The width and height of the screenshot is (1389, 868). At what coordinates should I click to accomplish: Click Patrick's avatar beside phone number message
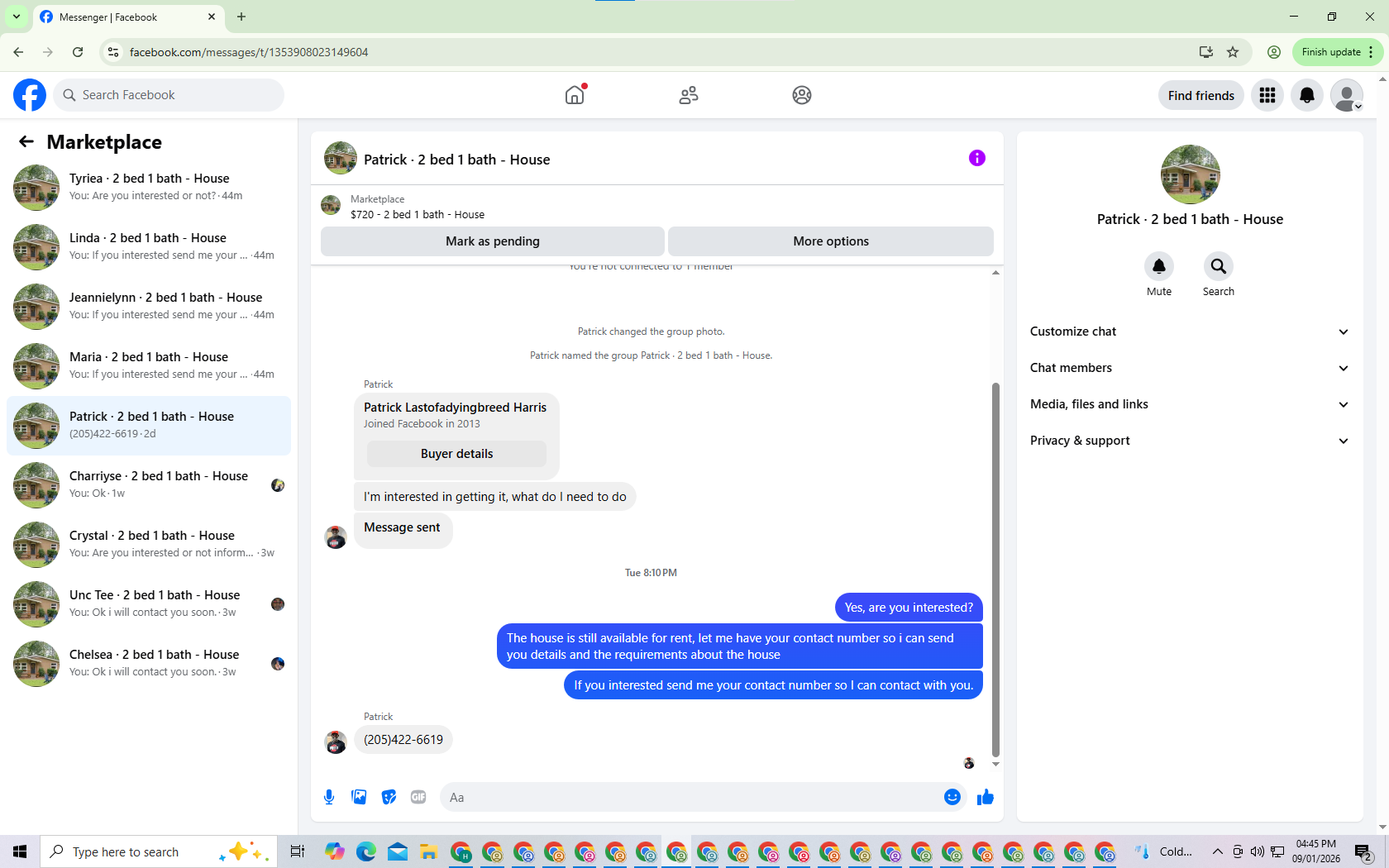335,742
